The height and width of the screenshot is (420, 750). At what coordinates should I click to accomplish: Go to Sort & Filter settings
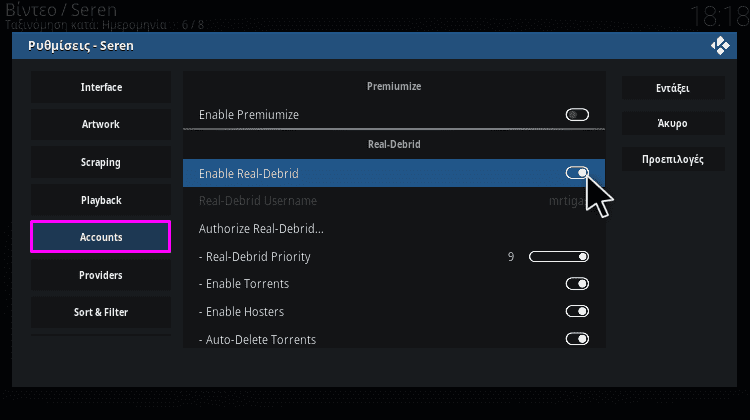coord(101,312)
